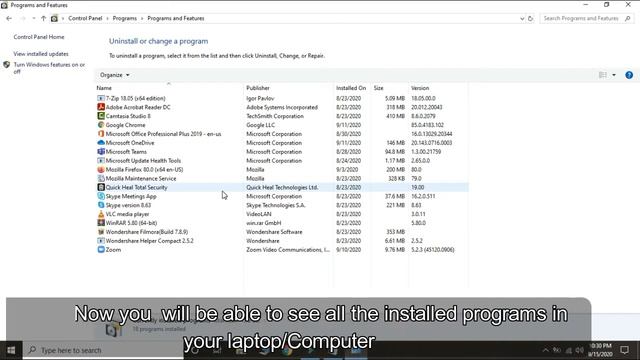Click the Google Chrome icon in list

[x=101, y=125]
